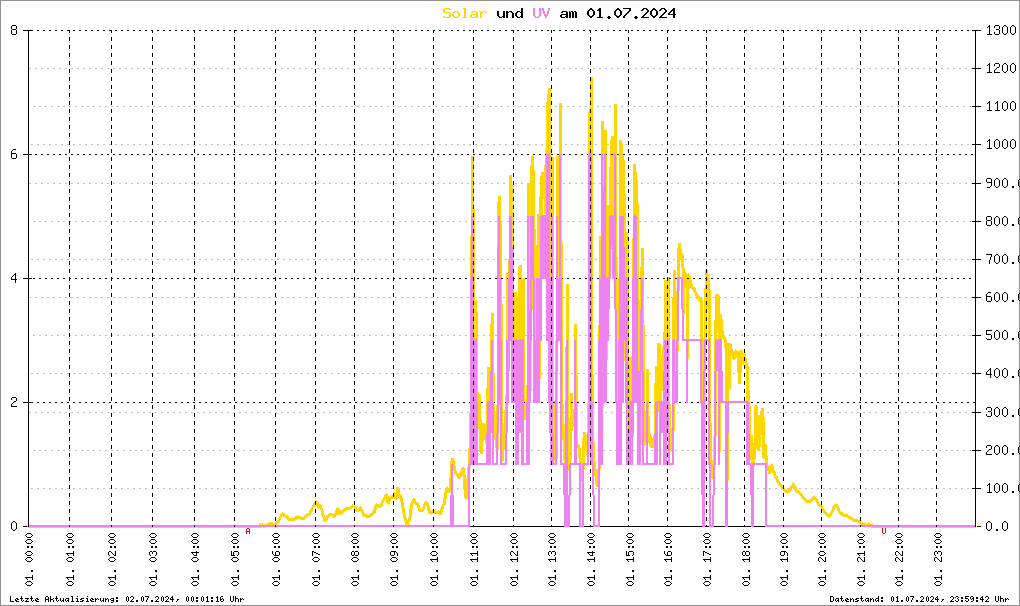Click the x-axis label '01. 17:00'

707,559
